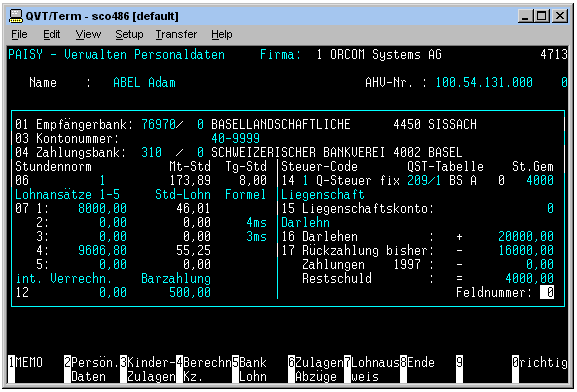Click the number 4713 in header

point(554,54)
